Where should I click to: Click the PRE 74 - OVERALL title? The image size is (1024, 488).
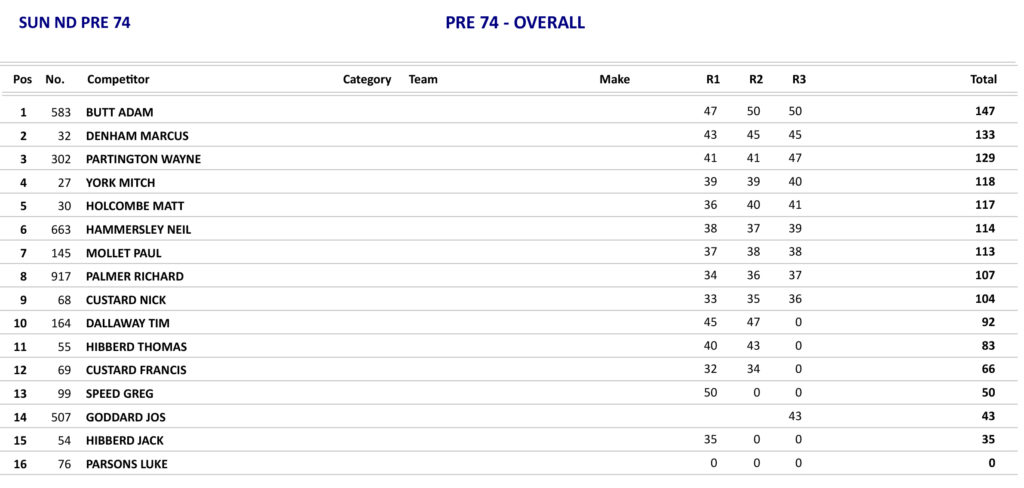pos(515,23)
